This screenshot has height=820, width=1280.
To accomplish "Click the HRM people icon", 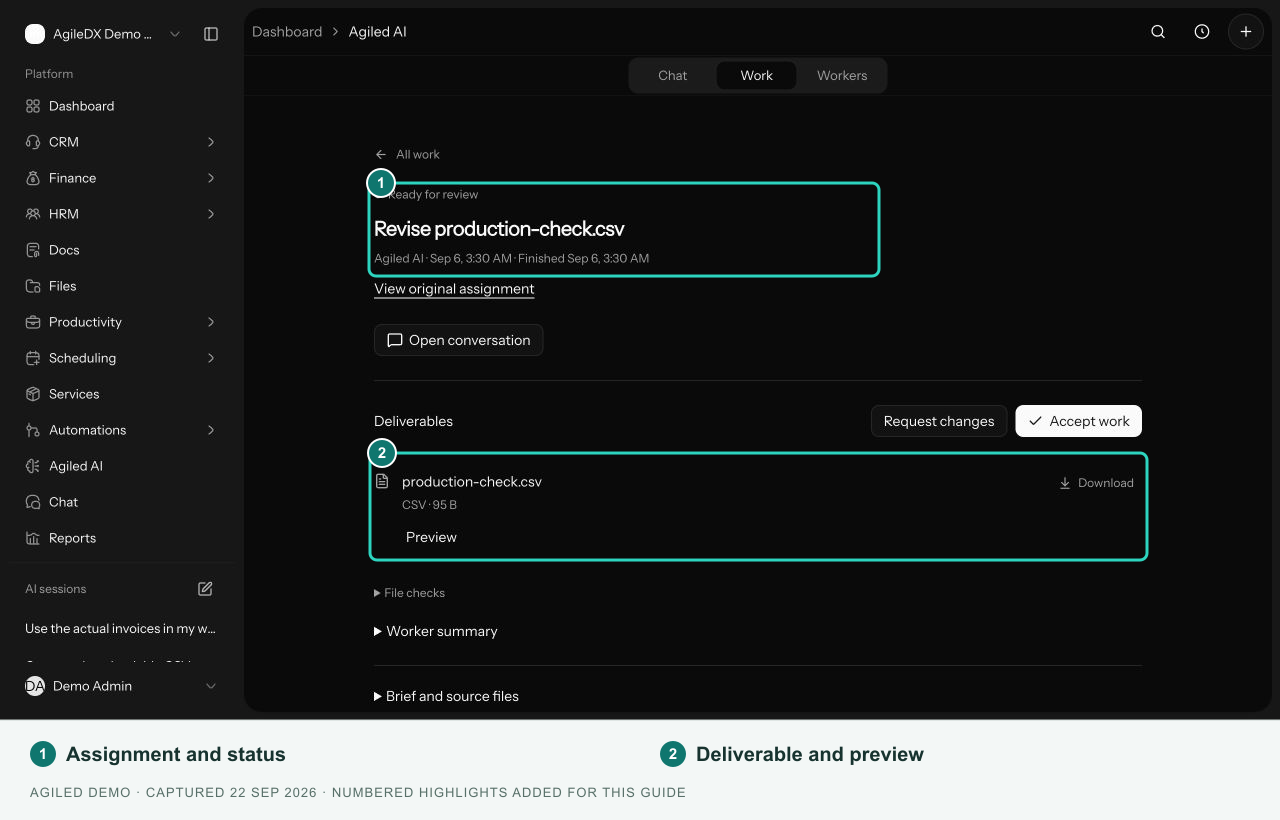I will [33, 214].
